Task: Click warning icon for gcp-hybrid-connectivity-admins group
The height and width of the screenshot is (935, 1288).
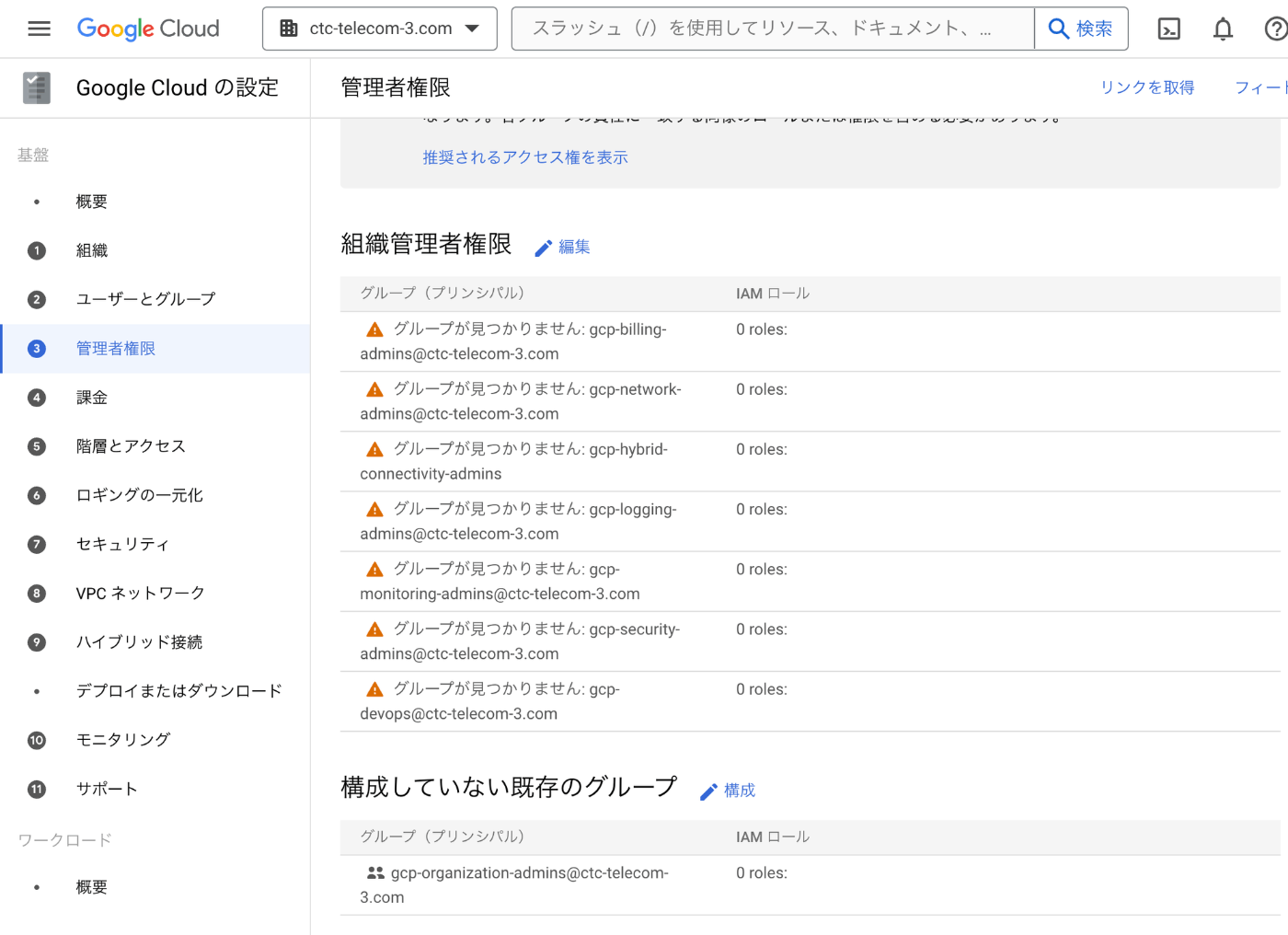Action: pyautogui.click(x=374, y=449)
